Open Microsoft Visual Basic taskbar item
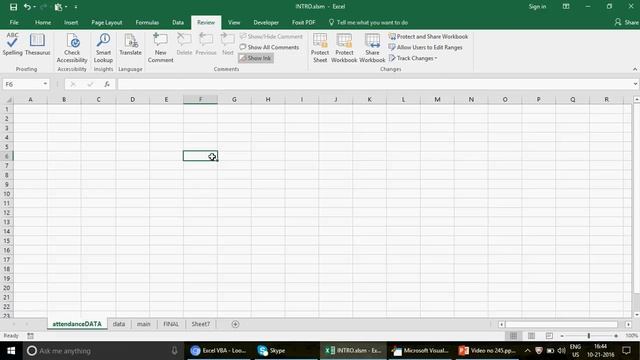The width and height of the screenshot is (640, 360). [x=420, y=351]
